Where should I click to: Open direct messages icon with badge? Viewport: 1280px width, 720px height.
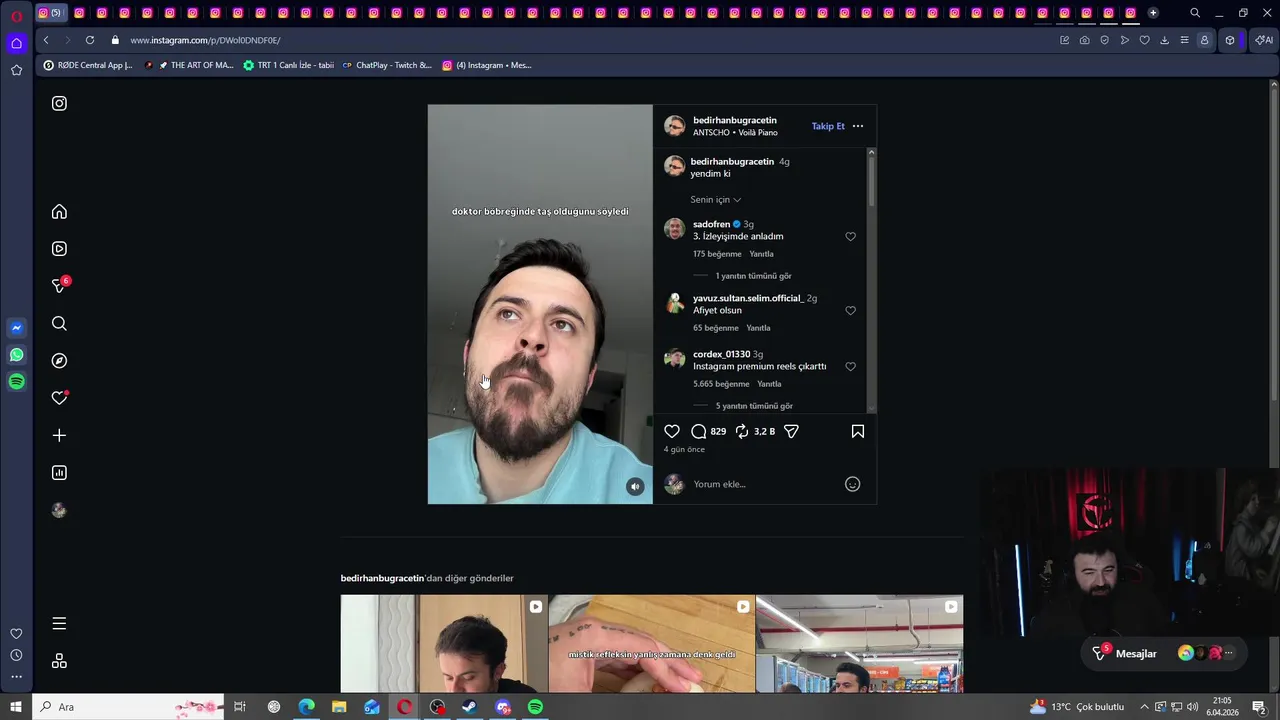pos(60,285)
